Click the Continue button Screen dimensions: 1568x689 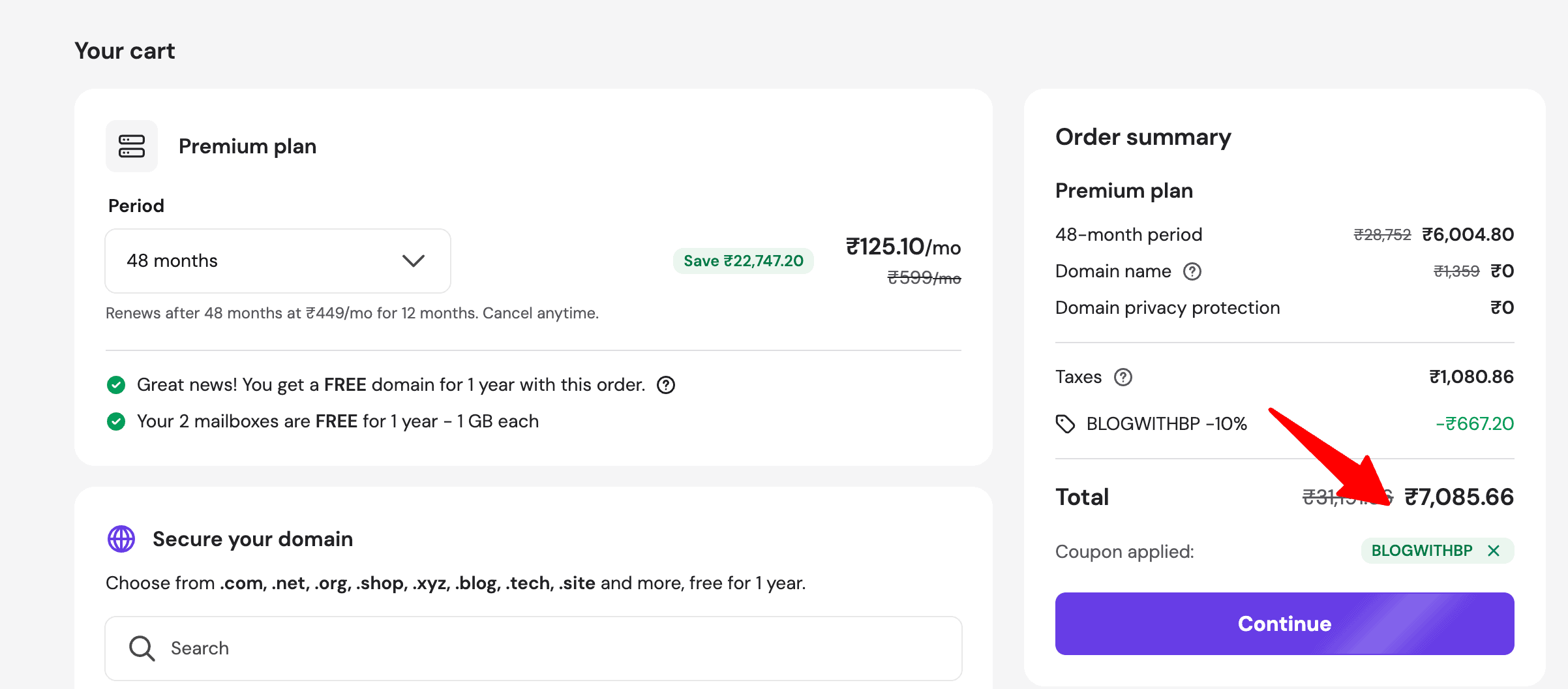pyautogui.click(x=1284, y=624)
